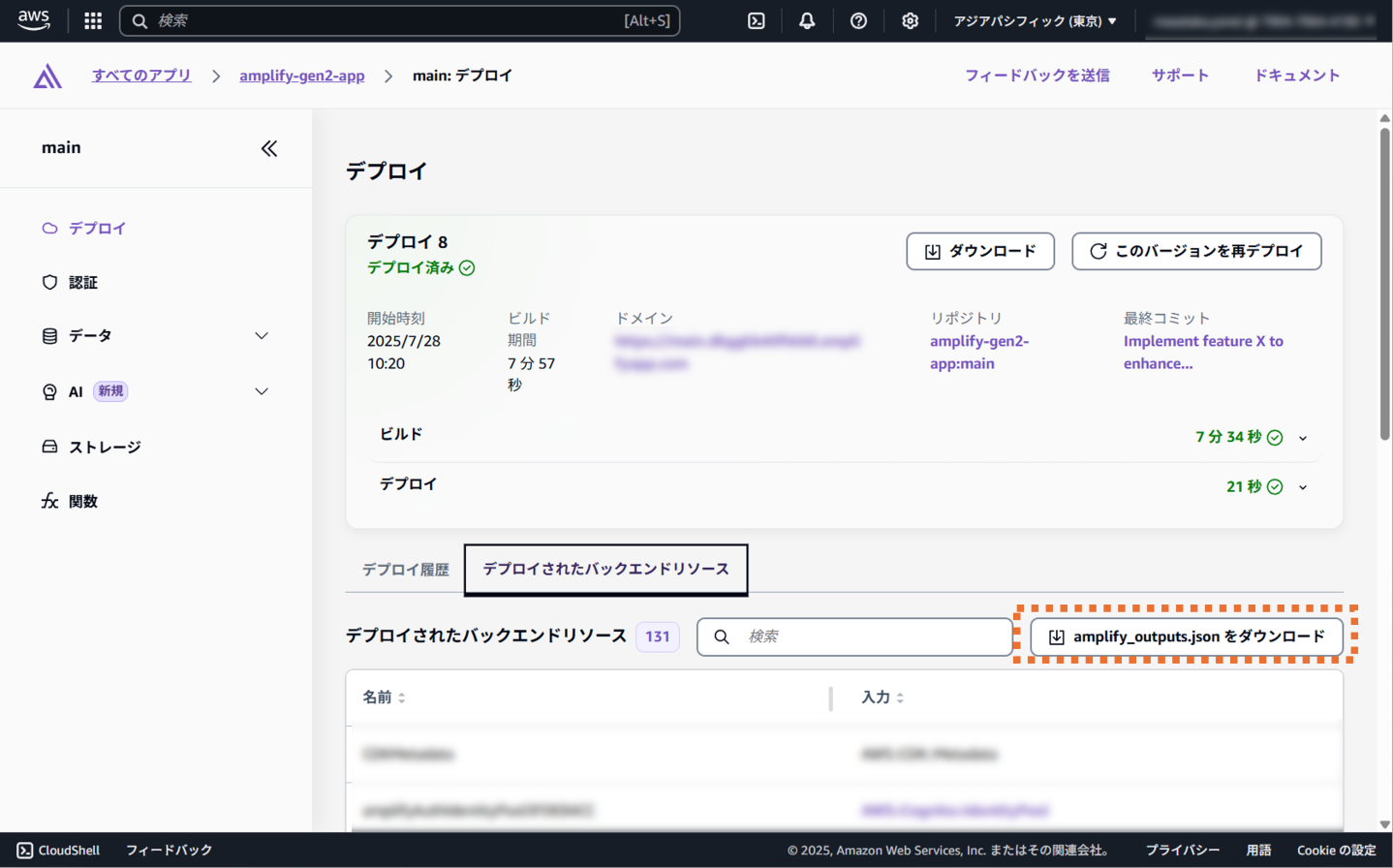
Task: Click the search magnifier in the top bar
Action: pyautogui.click(x=139, y=20)
